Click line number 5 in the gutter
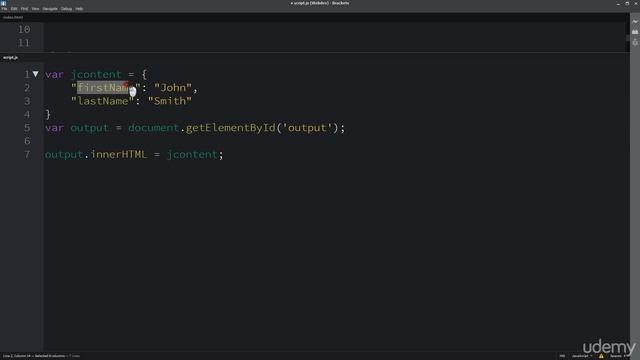 [x=27, y=128]
